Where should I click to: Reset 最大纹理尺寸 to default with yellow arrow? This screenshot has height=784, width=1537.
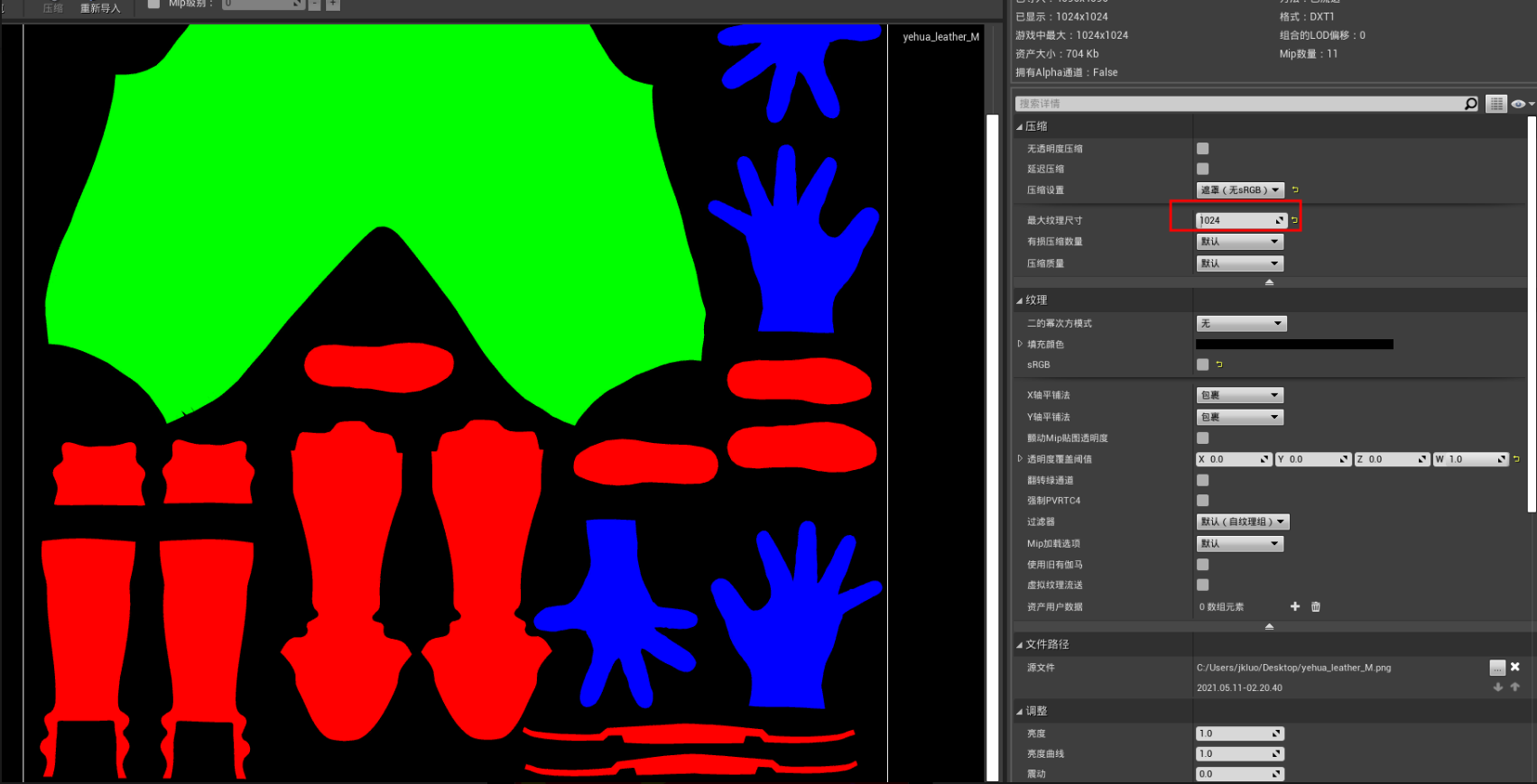[x=1294, y=220]
